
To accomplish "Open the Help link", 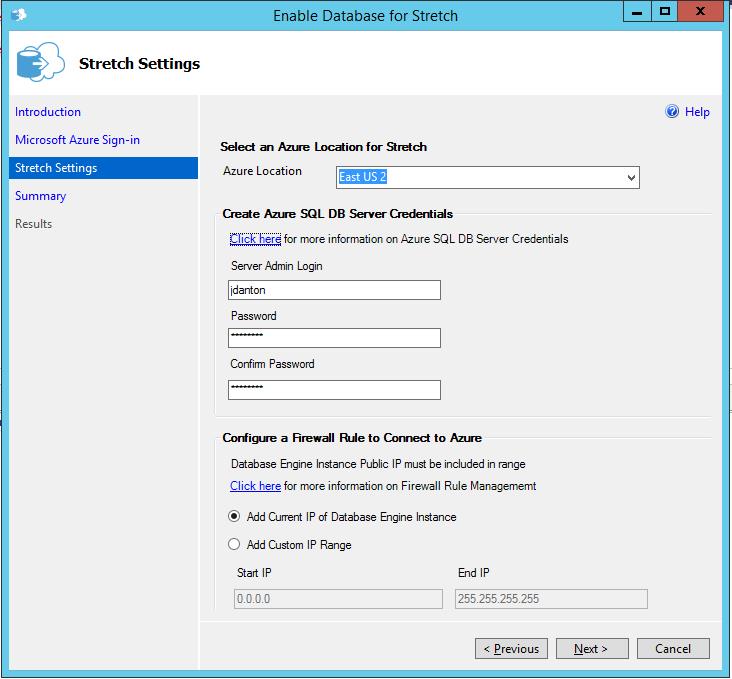I will click(x=697, y=112).
